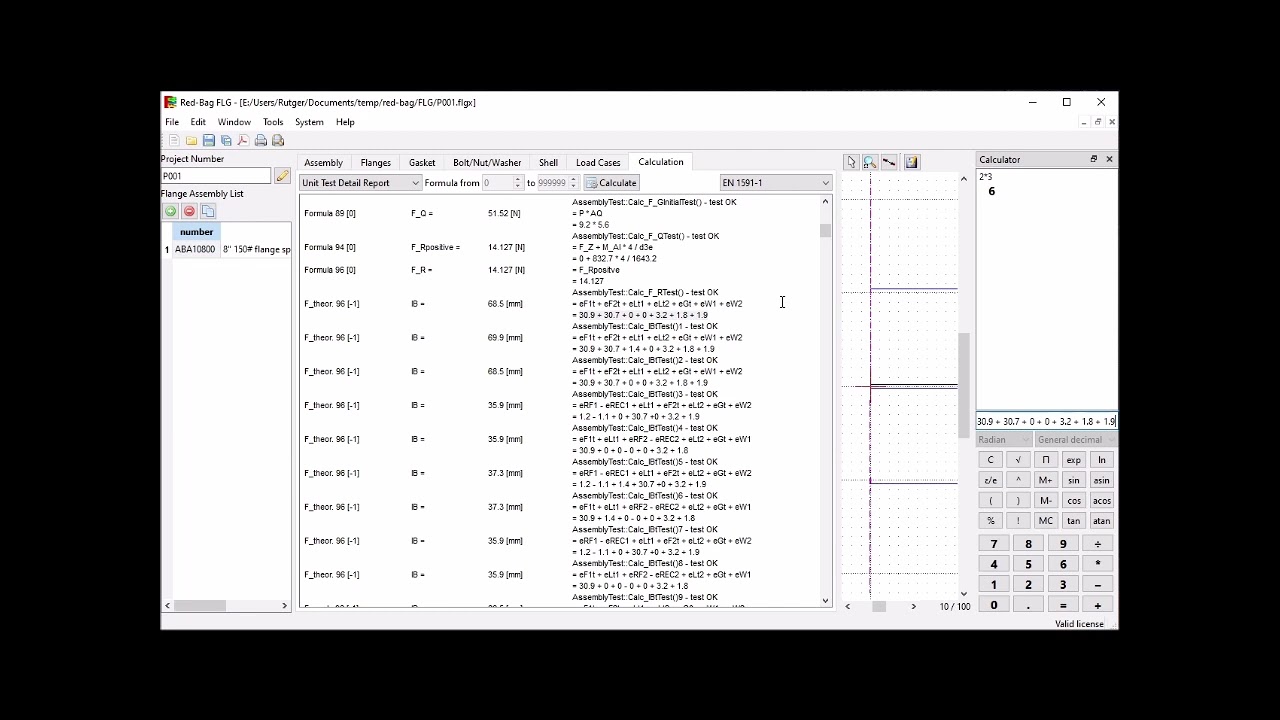Undock the Calculator panel
1280x720 pixels.
pyautogui.click(x=1094, y=160)
